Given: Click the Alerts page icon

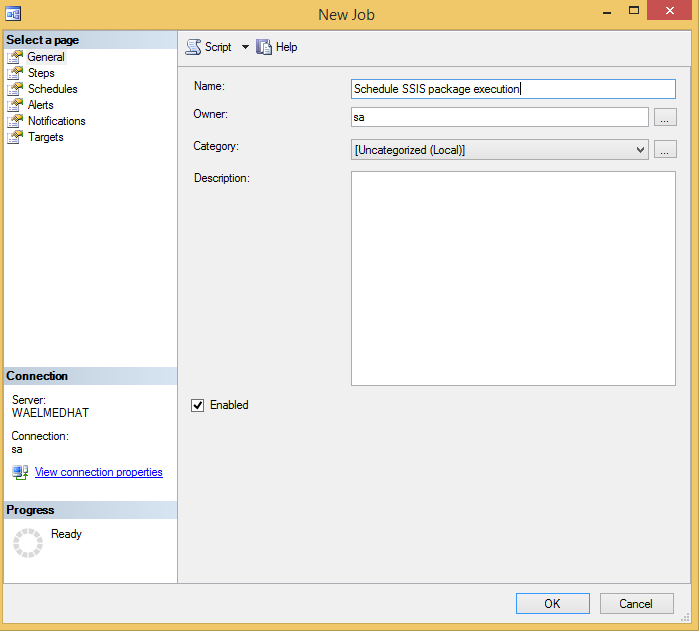Looking at the screenshot, I should tap(15, 106).
